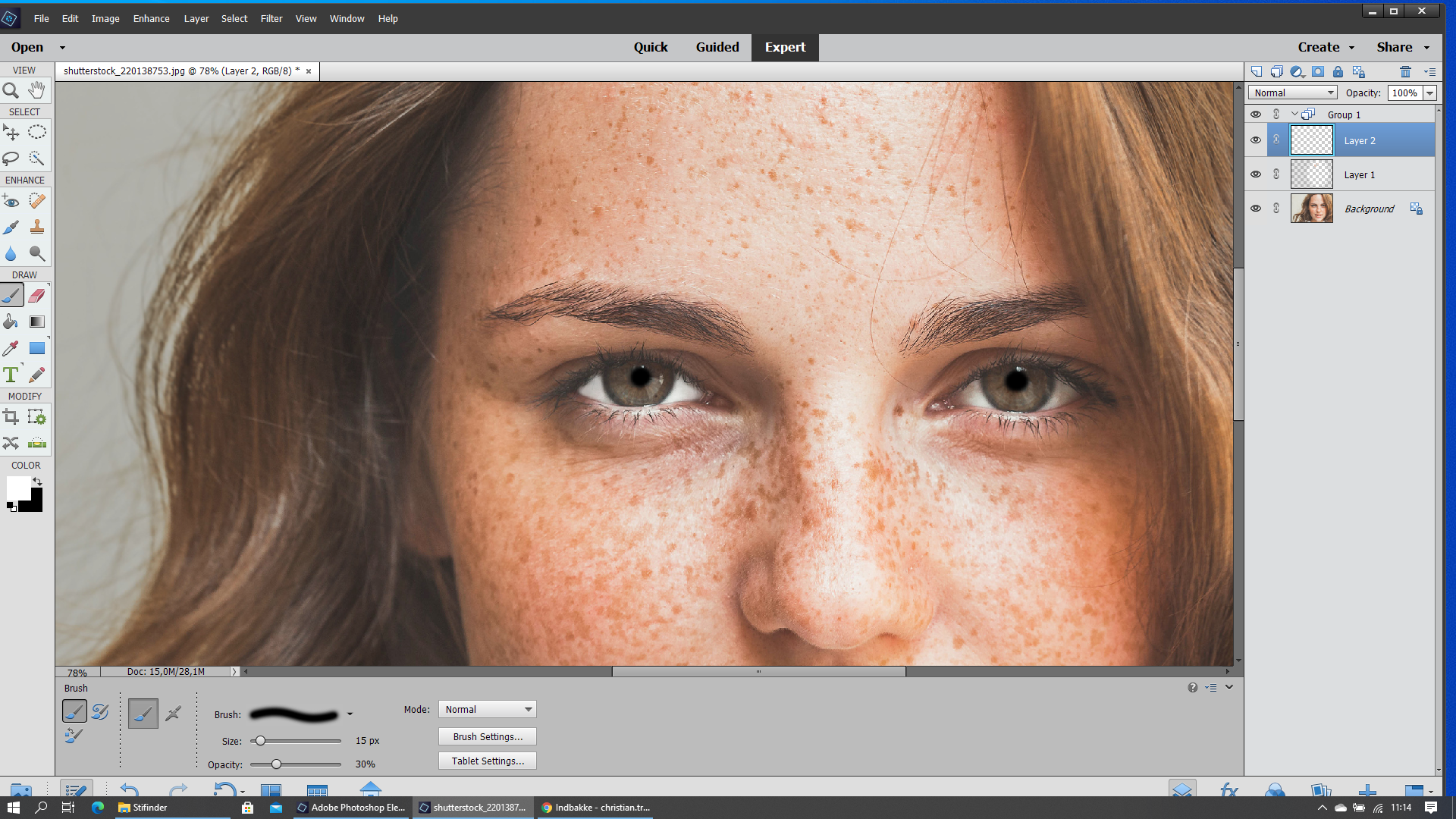This screenshot has width=1456, height=819.
Task: Toggle visibility of Layer 1
Action: tap(1257, 174)
